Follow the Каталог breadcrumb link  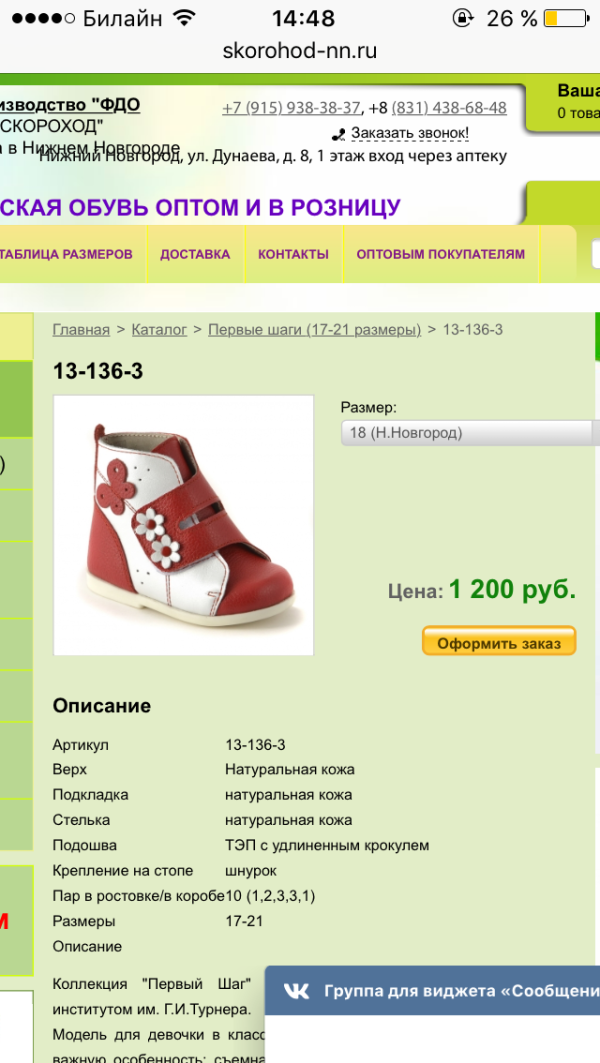coord(159,330)
